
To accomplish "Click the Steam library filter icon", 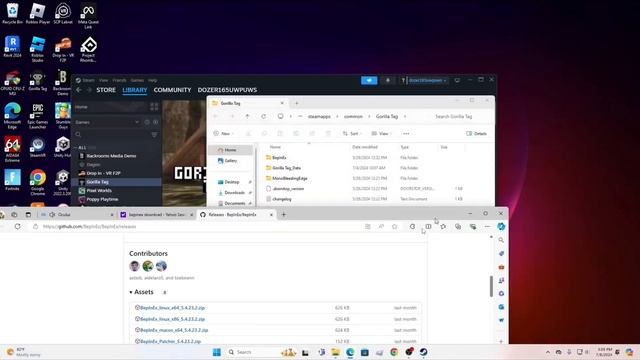I will click(x=154, y=134).
